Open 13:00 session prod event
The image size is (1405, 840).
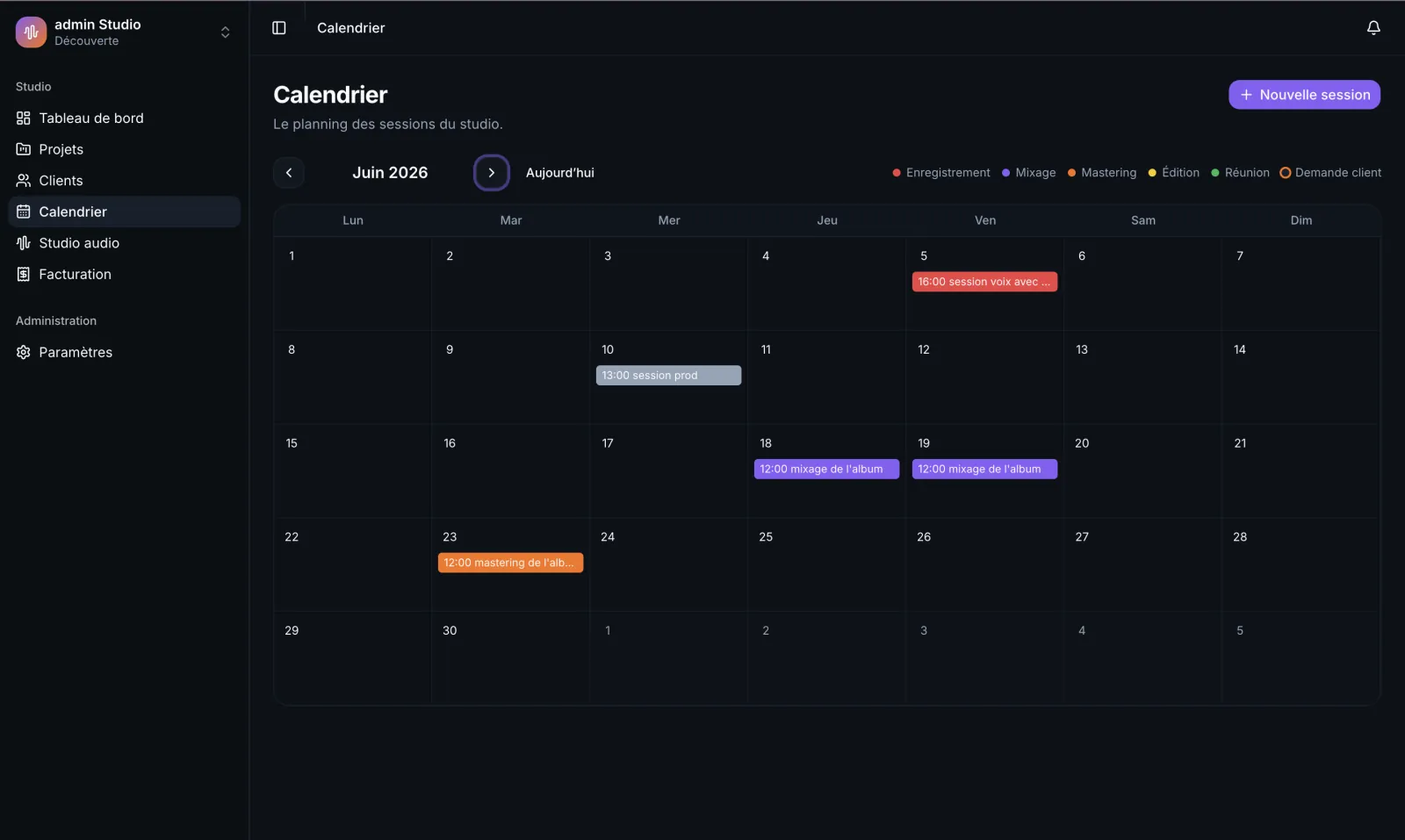point(668,376)
